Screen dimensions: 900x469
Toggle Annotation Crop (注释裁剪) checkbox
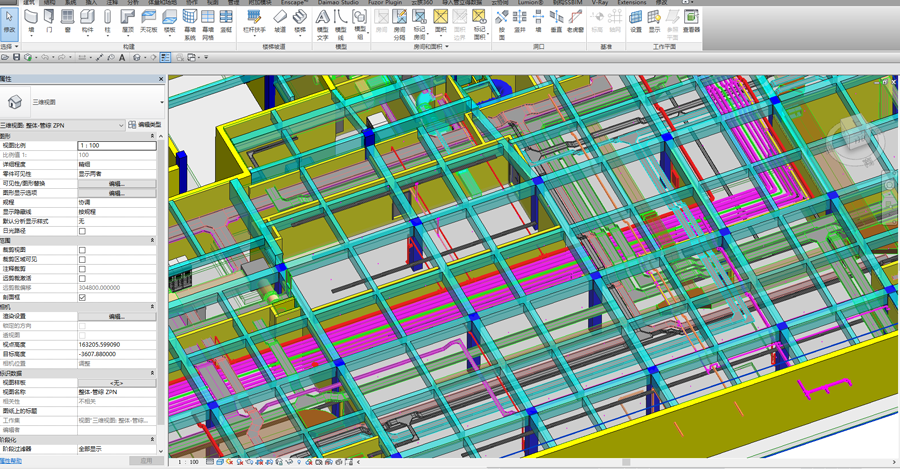(82, 269)
